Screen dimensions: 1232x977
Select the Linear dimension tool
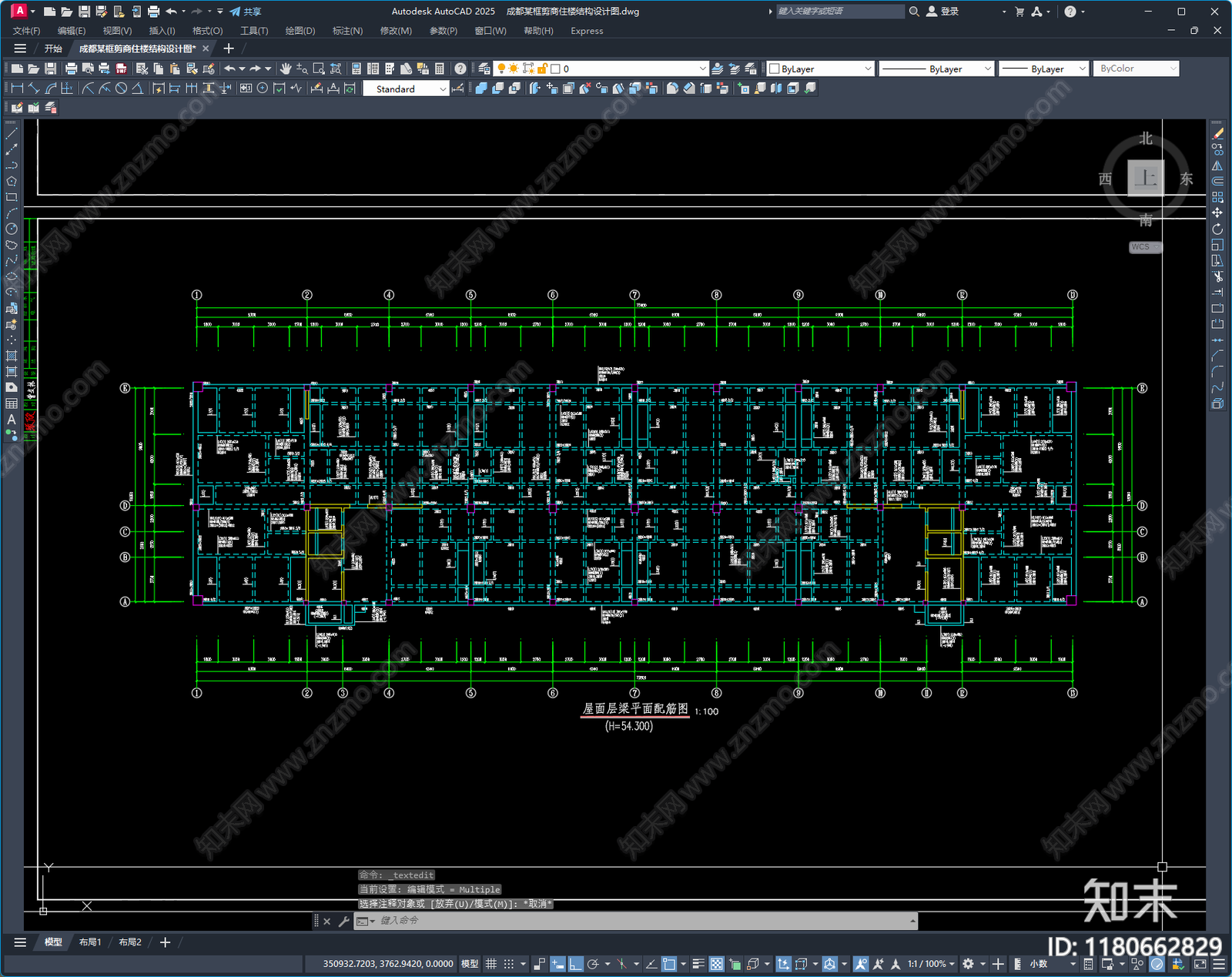coord(17,89)
